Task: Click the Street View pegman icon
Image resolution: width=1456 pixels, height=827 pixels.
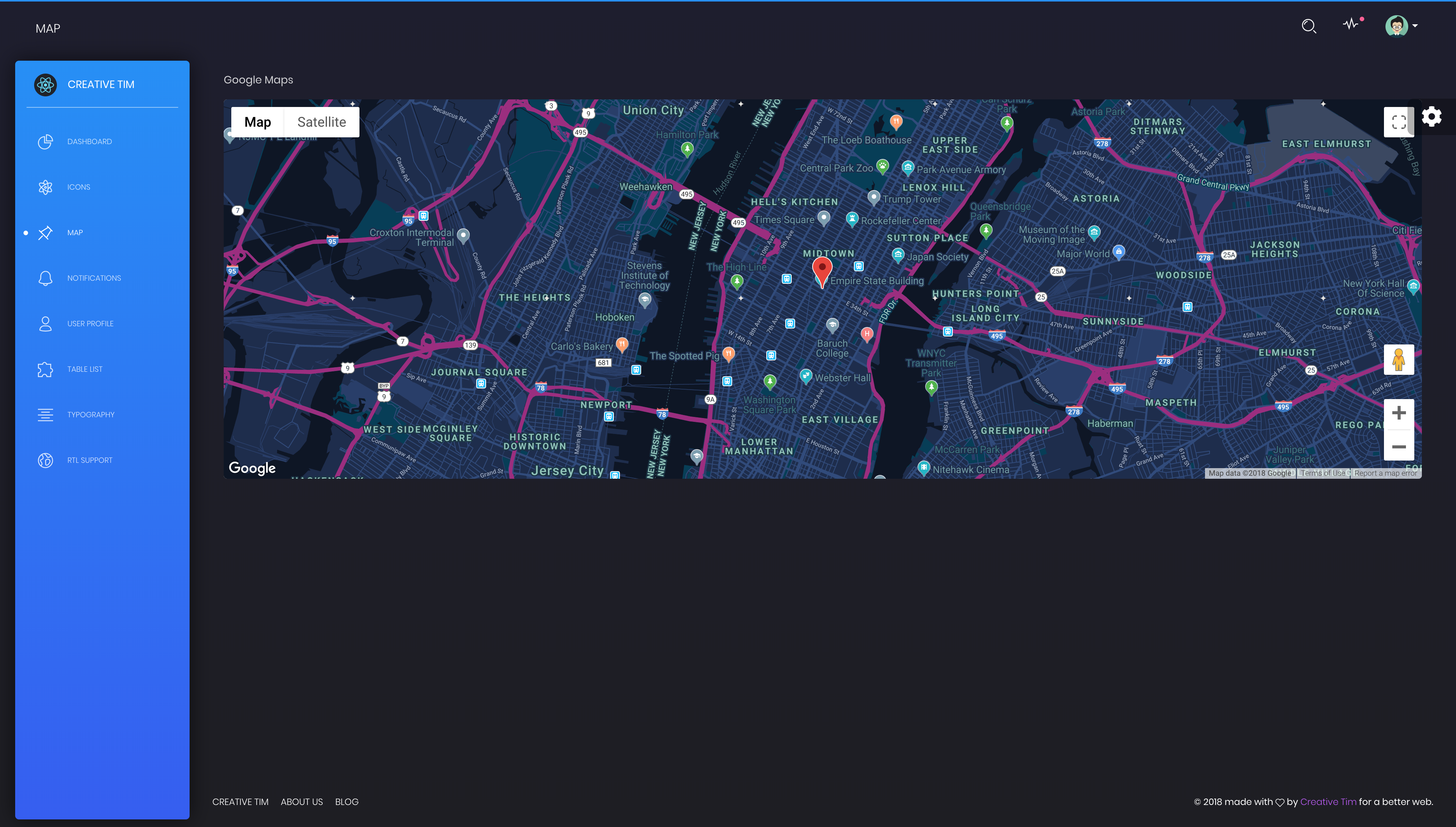Action: (1398, 360)
